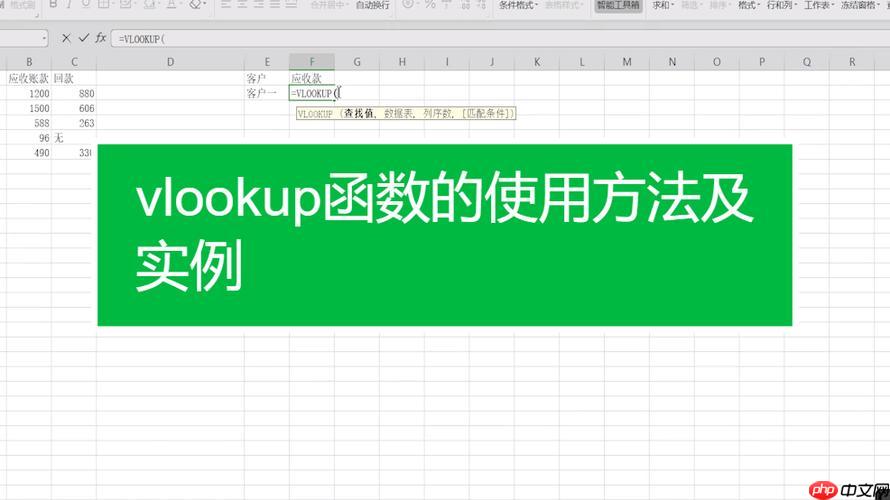
Task: Confirm the formula with the checkmark icon
Action: coord(83,38)
